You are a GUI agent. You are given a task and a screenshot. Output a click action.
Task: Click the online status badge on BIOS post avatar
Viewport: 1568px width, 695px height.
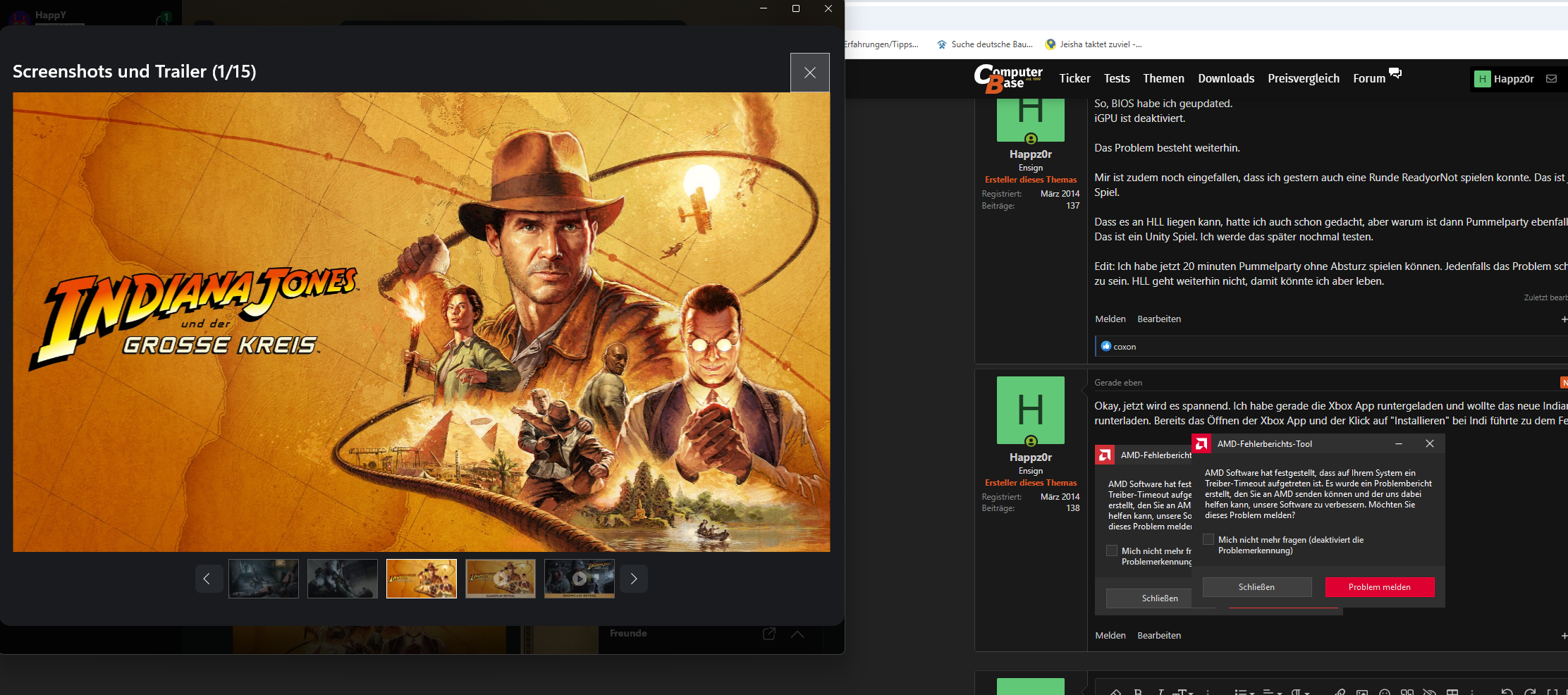(1031, 139)
